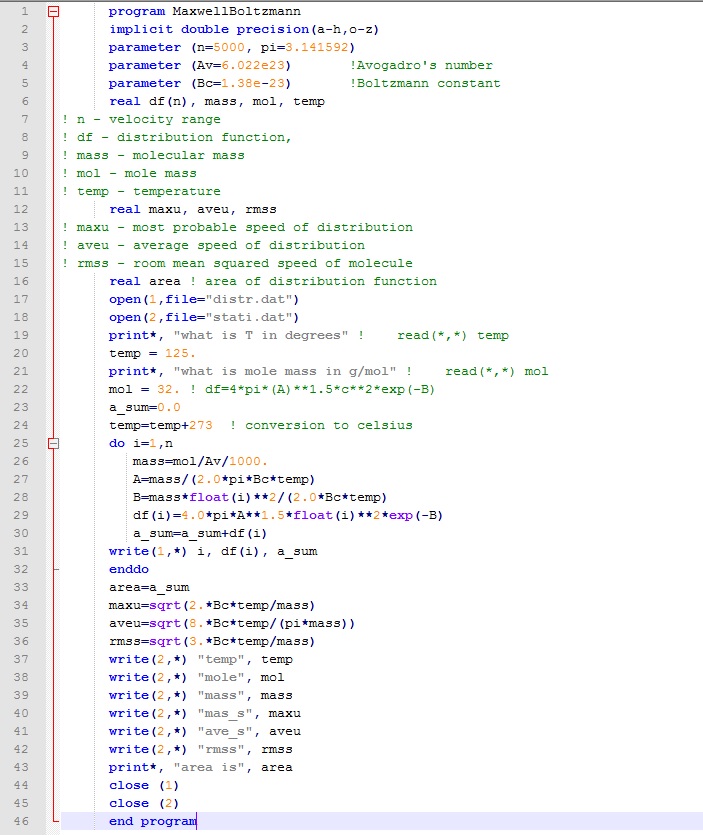Screen dimensions: 703x835
Task: Click the 'df - distribution function' comment
Action: click(x=176, y=137)
